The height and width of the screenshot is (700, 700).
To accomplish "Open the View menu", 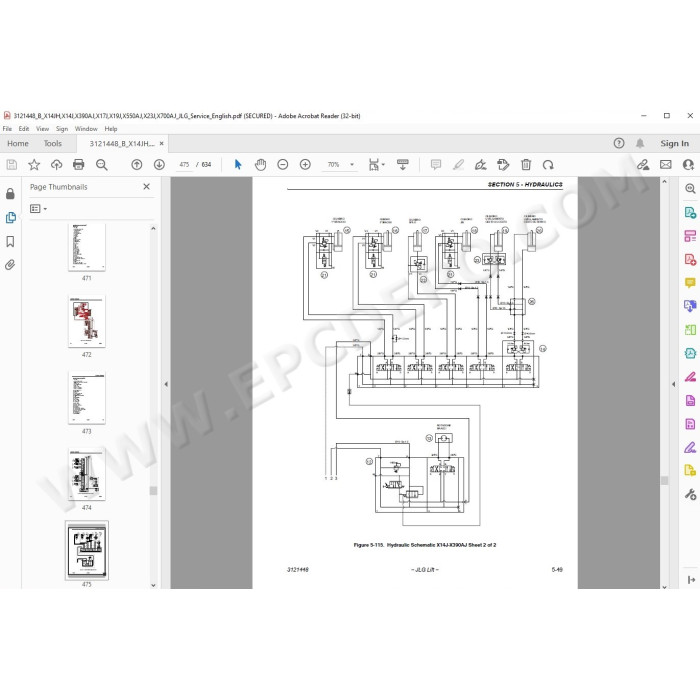I will 42,129.
